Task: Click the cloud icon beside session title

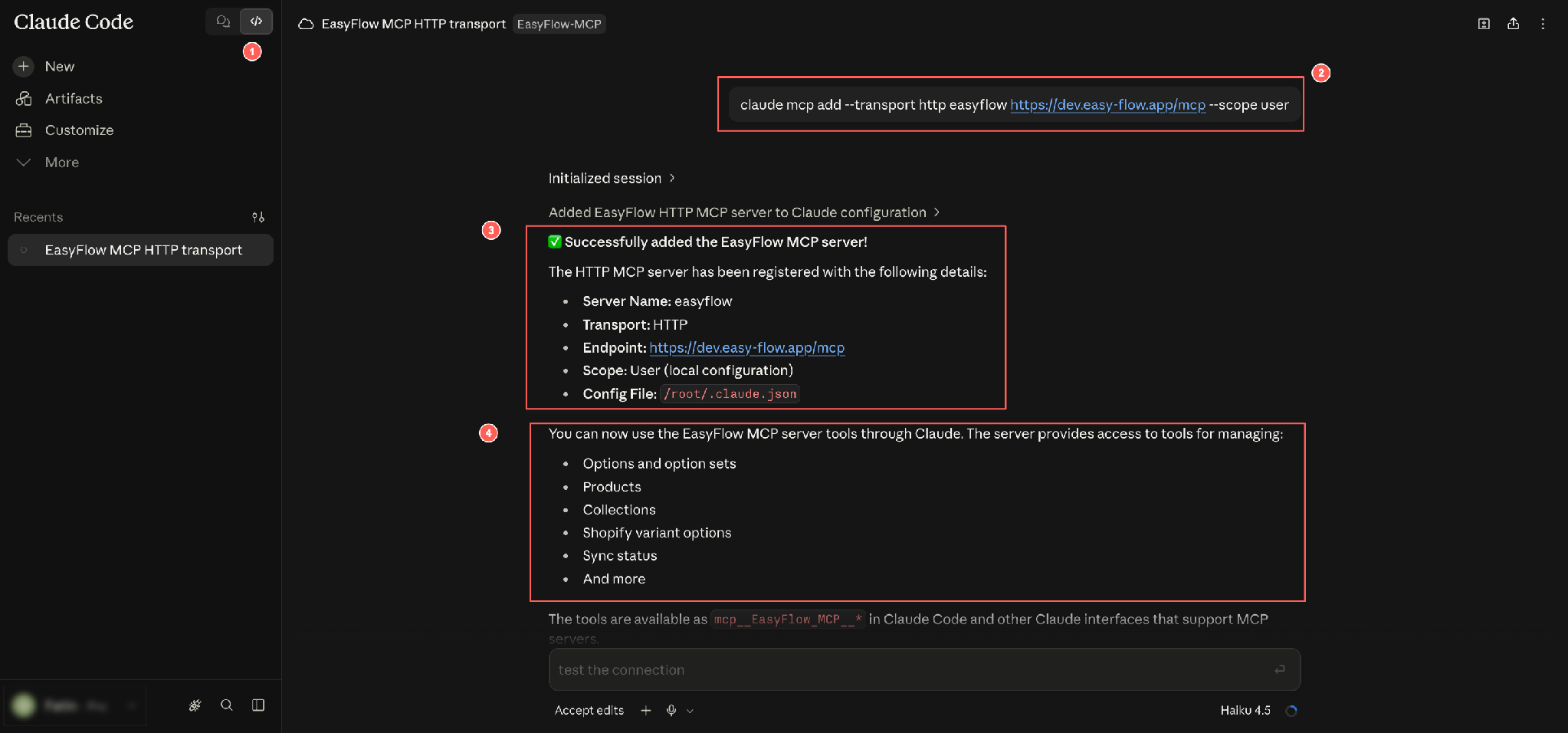Action: 306,24
